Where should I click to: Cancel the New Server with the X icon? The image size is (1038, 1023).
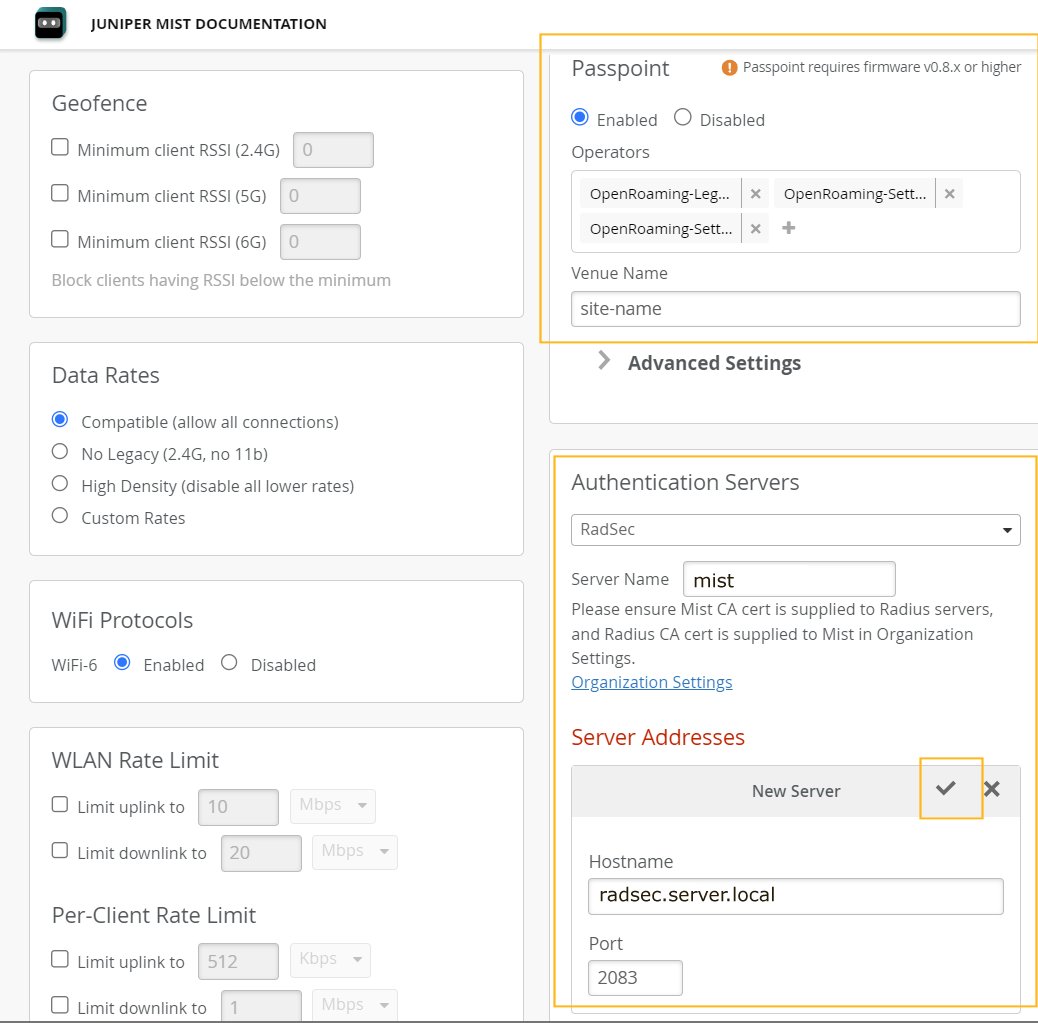992,789
